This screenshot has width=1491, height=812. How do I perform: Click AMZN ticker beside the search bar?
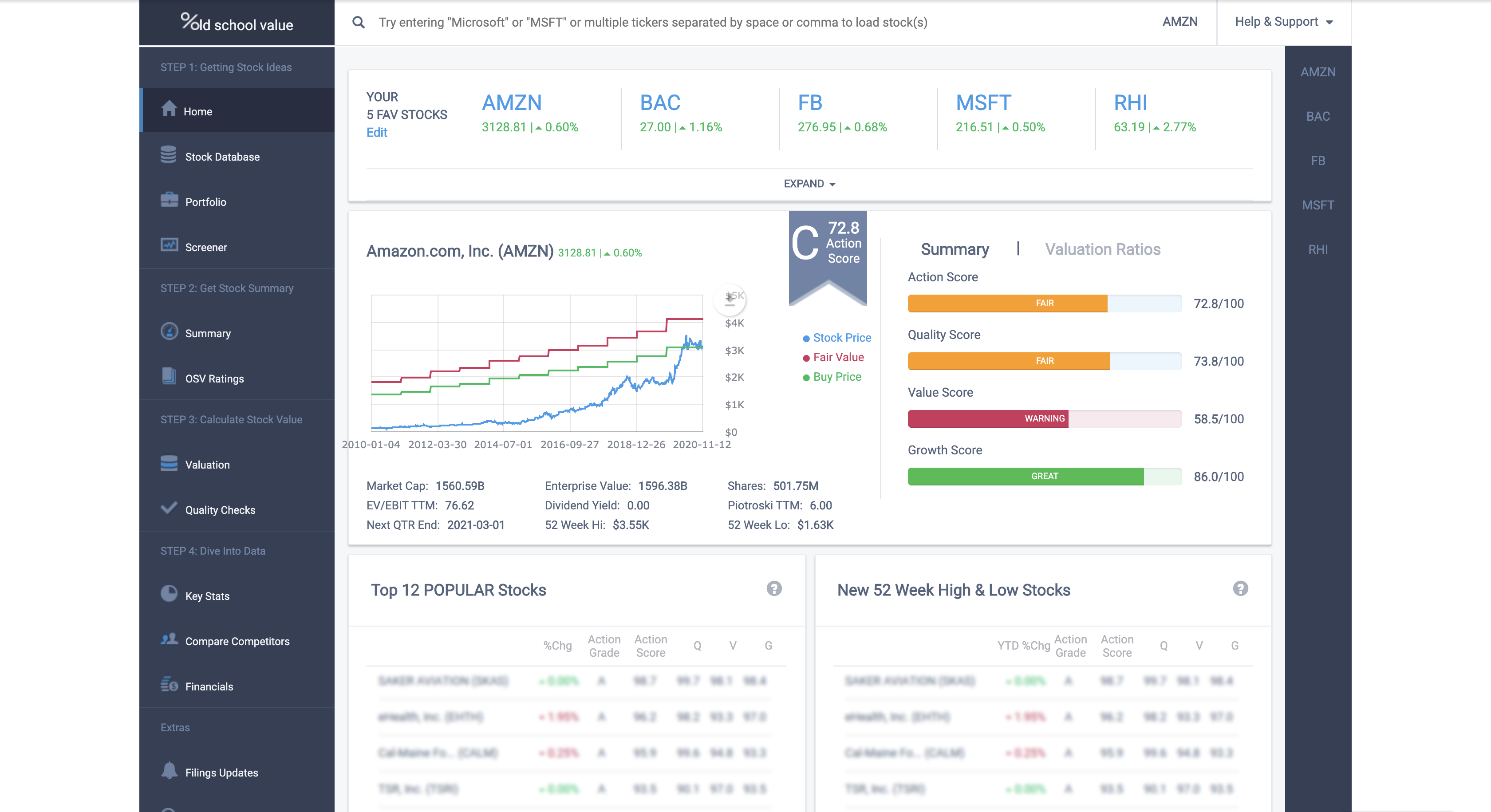[x=1179, y=22]
